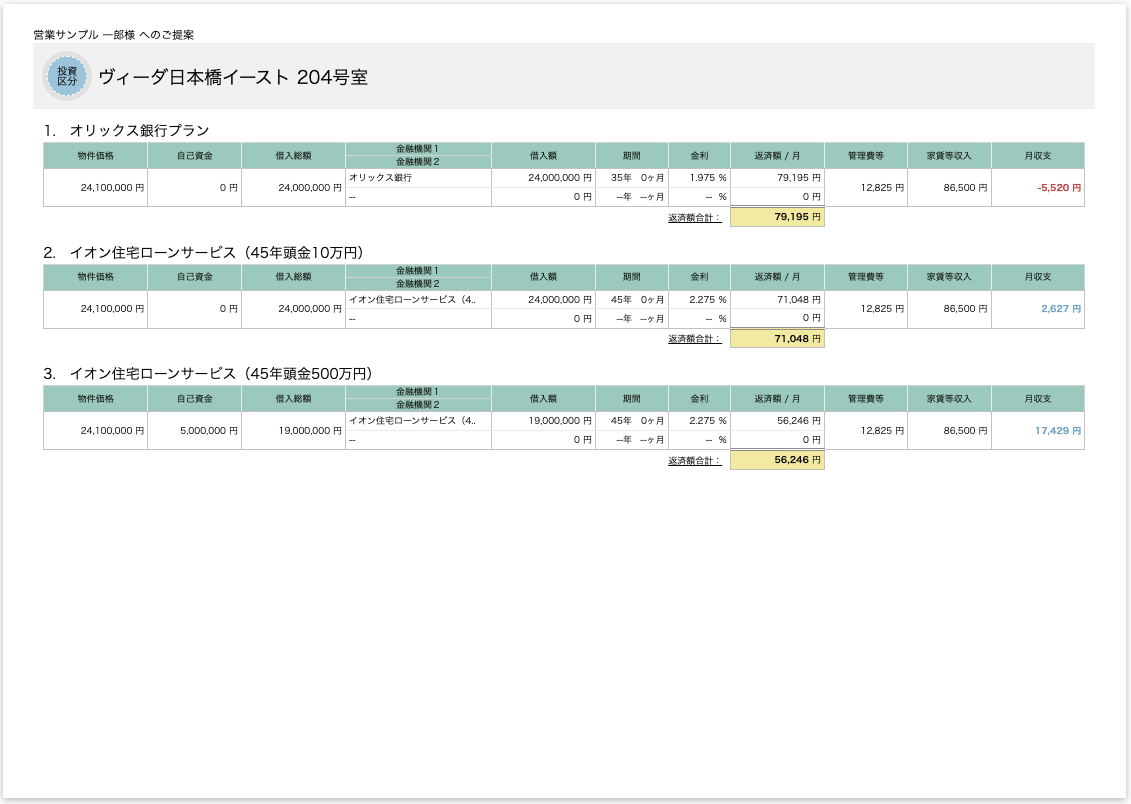
Task: Click the yellow repayment total 71,048 円
Action: 777,338
